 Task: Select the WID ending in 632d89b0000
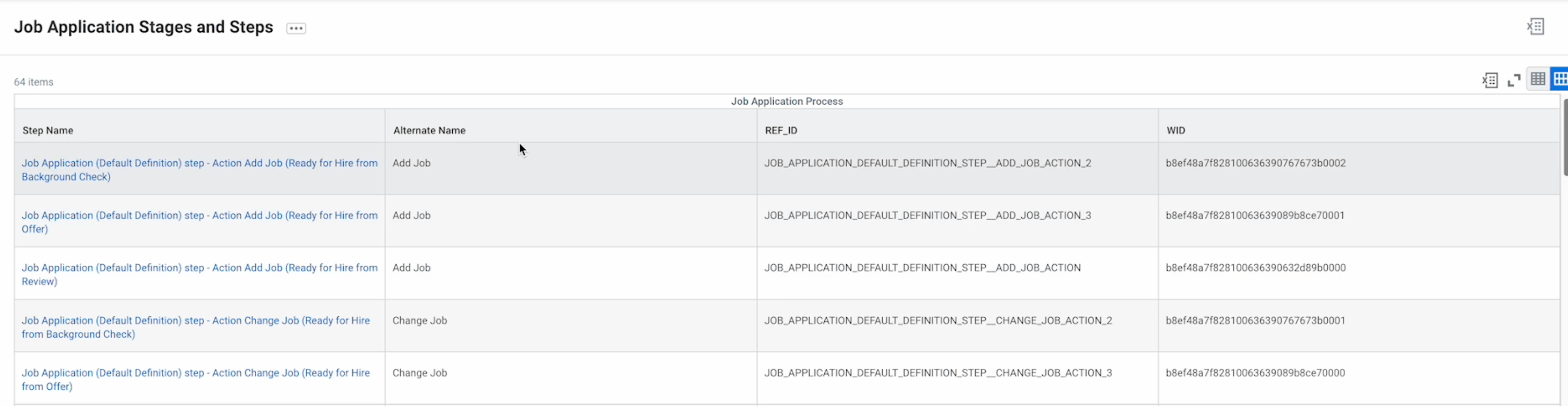click(x=1256, y=268)
